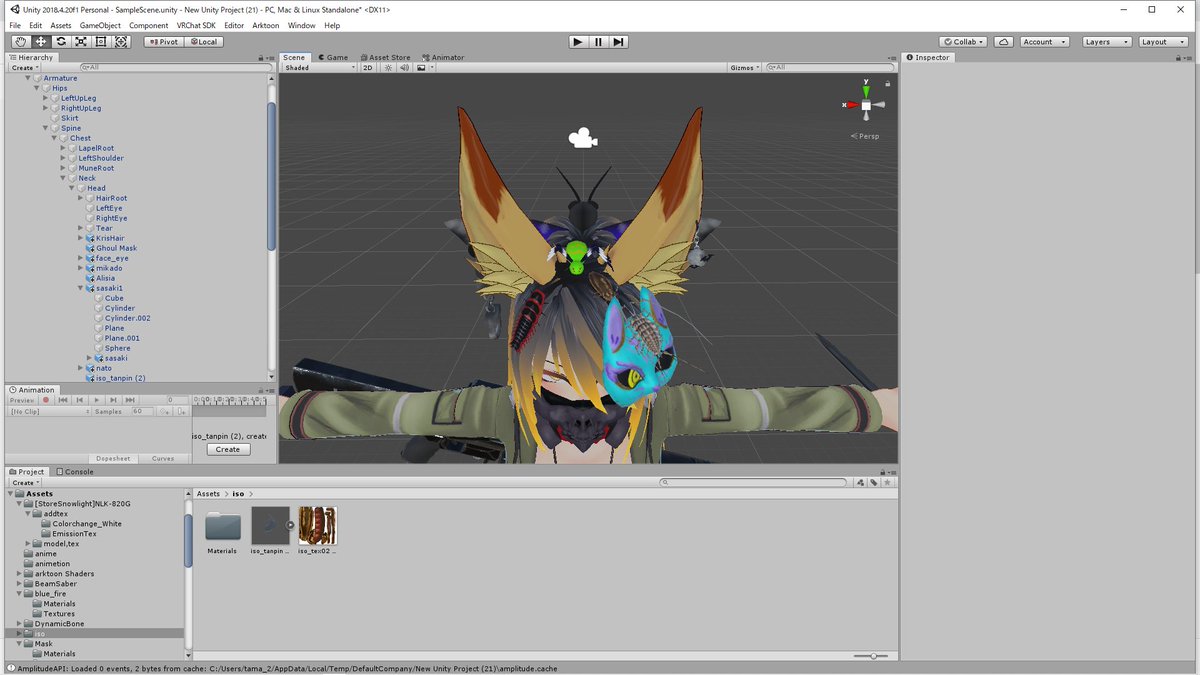This screenshot has height=675, width=1200.
Task: Play the animation clip
Action: pyautogui.click(x=96, y=400)
